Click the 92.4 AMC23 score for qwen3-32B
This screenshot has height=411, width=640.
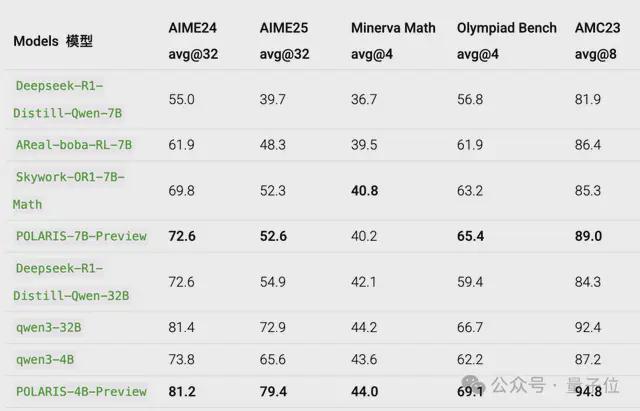click(588, 327)
